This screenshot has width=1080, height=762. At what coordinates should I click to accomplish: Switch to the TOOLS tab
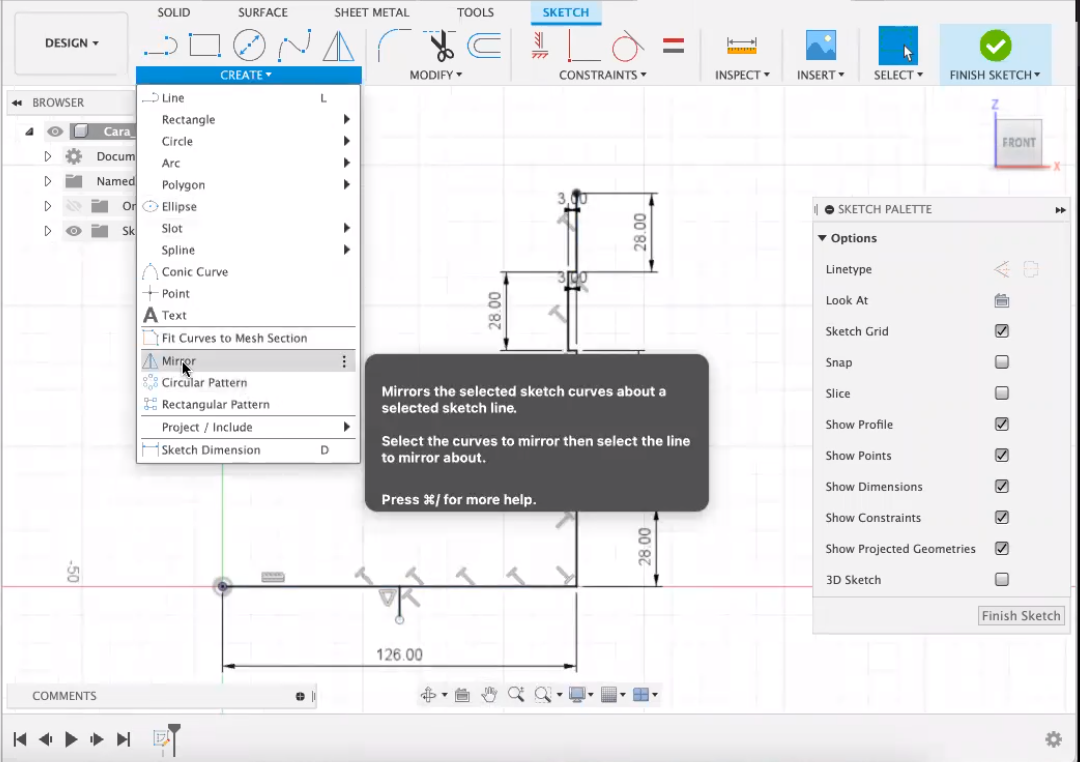pos(475,12)
